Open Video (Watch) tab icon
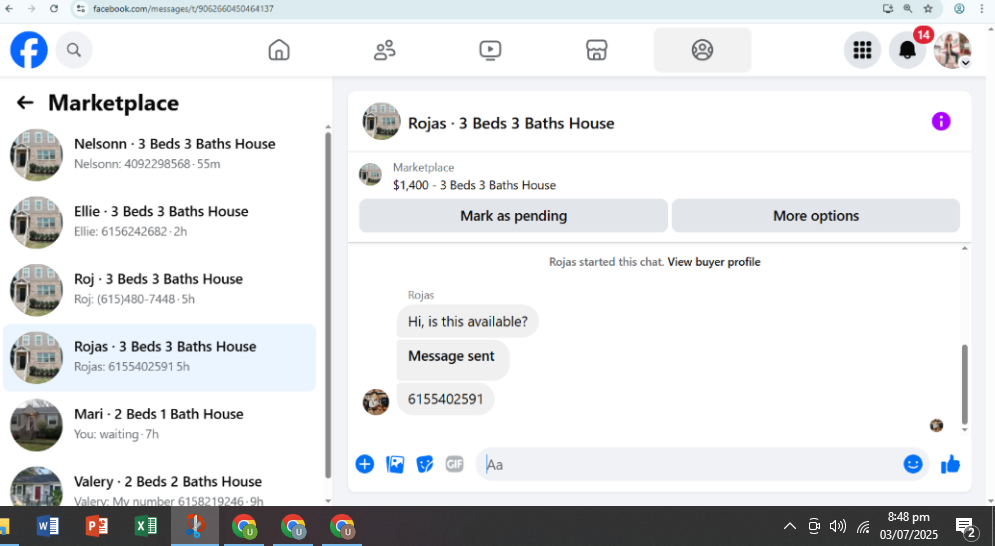This screenshot has height=546, width=995. tap(490, 50)
